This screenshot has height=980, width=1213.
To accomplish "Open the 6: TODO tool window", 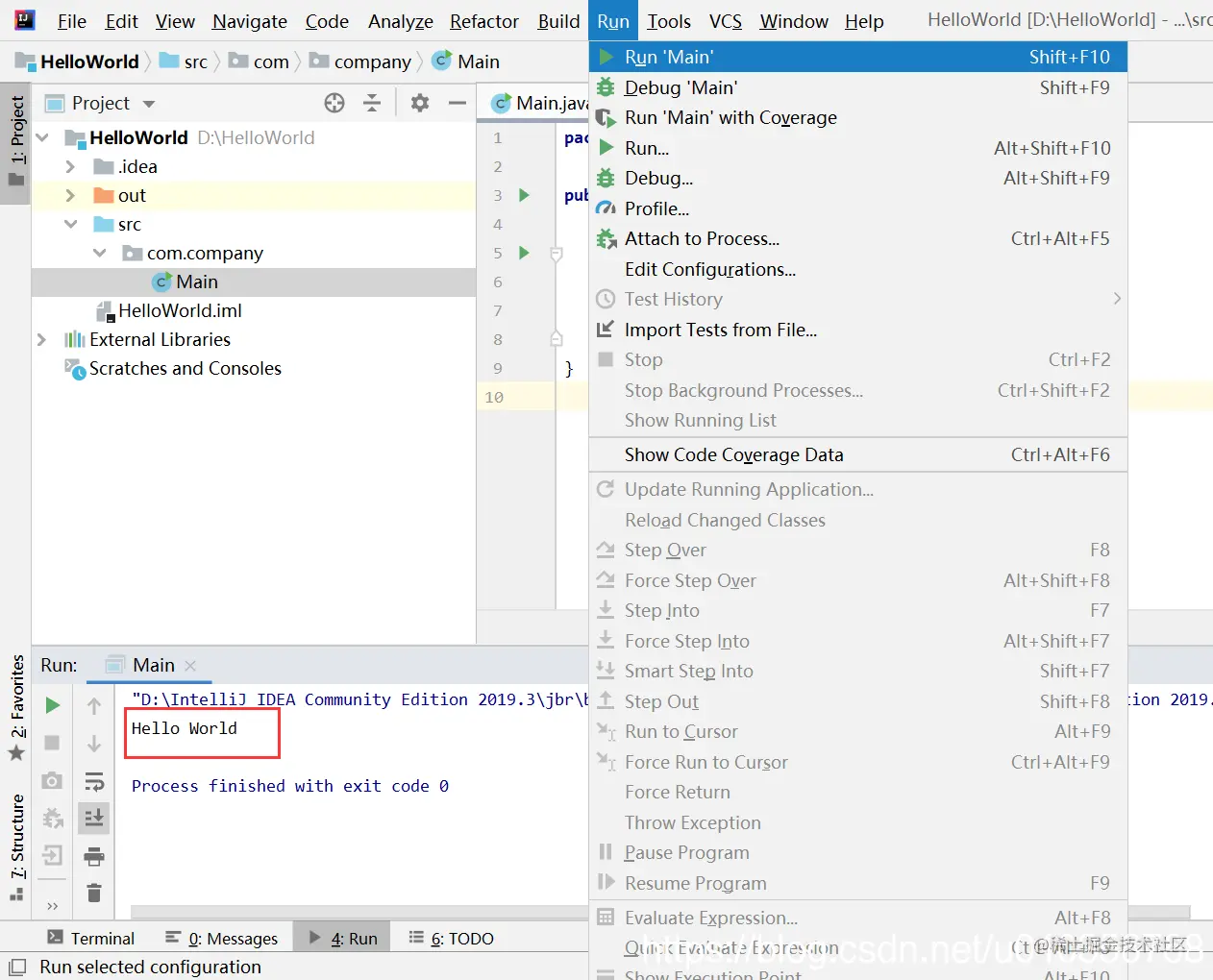I will click(452, 938).
